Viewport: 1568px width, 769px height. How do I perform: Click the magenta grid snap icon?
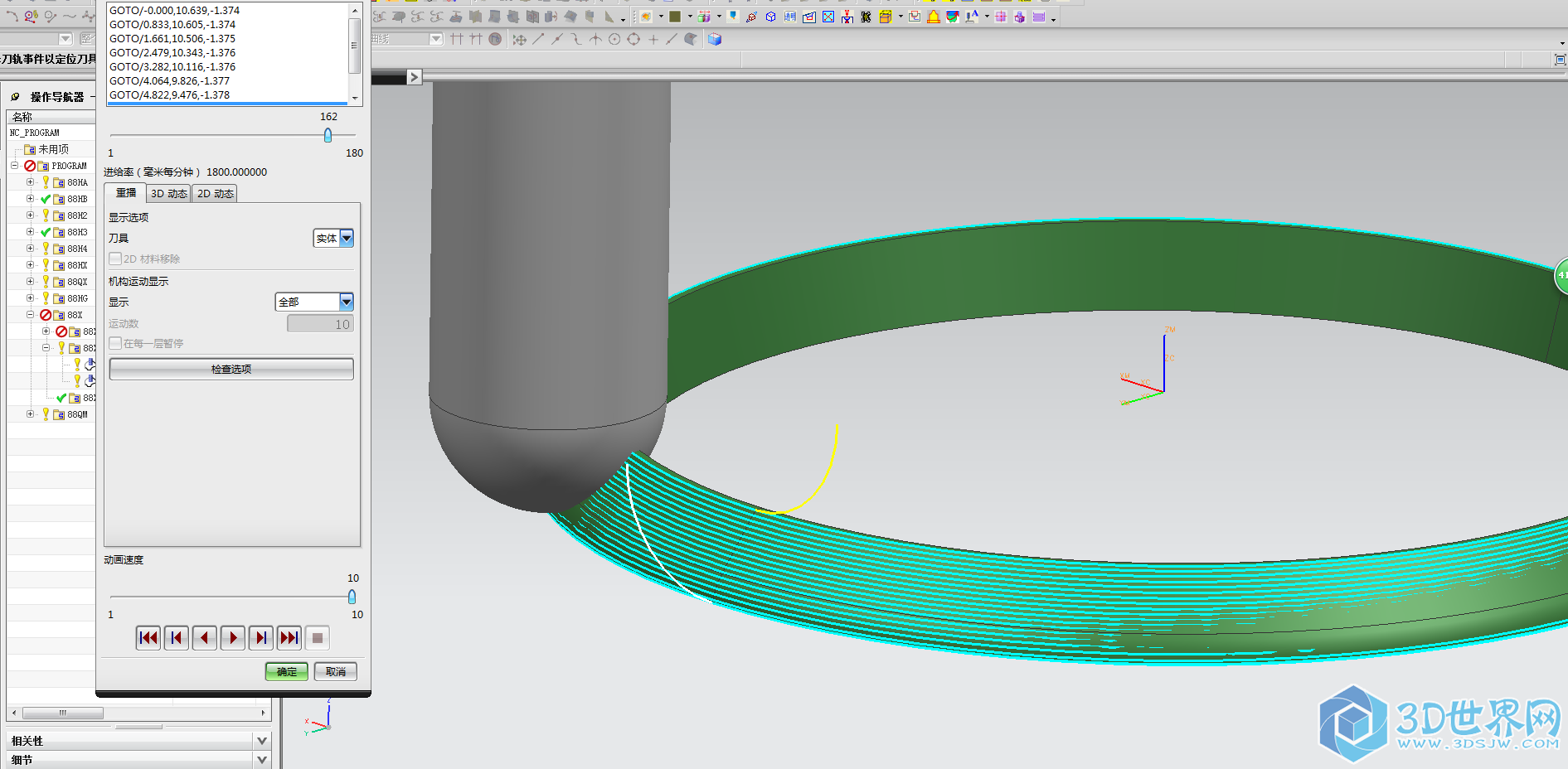pos(1001,17)
